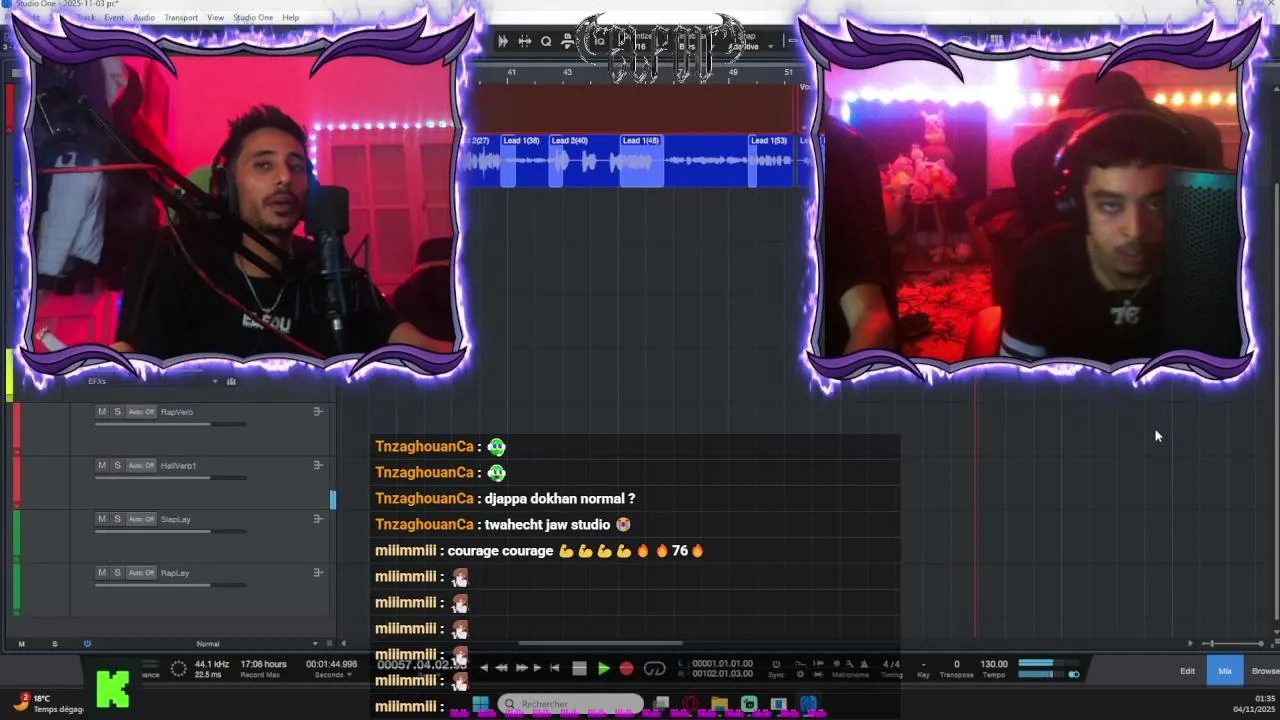Viewport: 1280px width, 720px height.
Task: Click the Stop button in transport
Action: (x=579, y=668)
